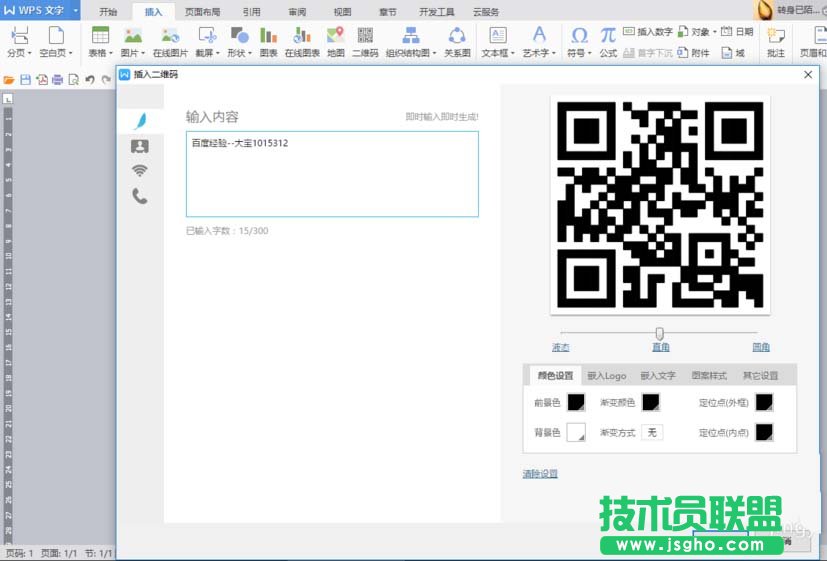The image size is (827, 561).
Task: Open the 页面布局 ribbon tab
Action: coord(203,12)
